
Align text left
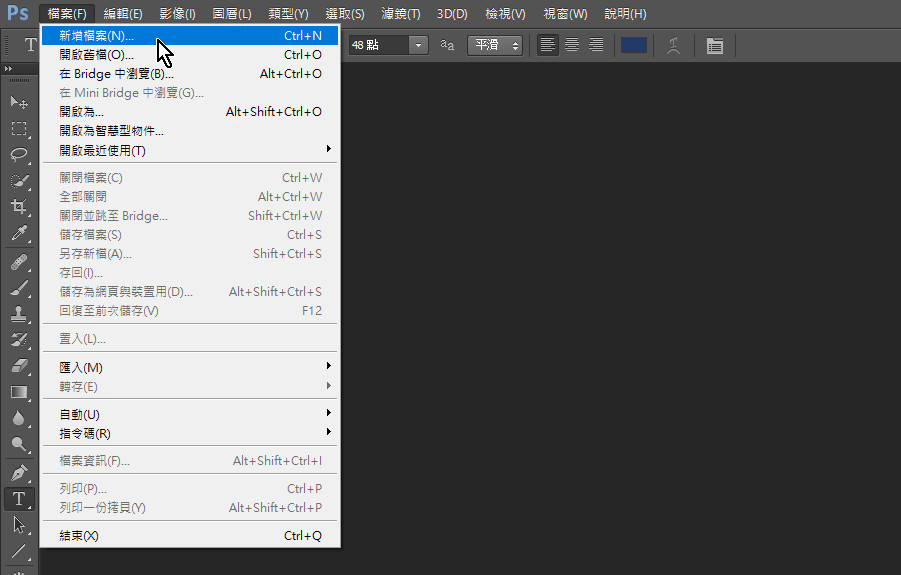(x=548, y=45)
